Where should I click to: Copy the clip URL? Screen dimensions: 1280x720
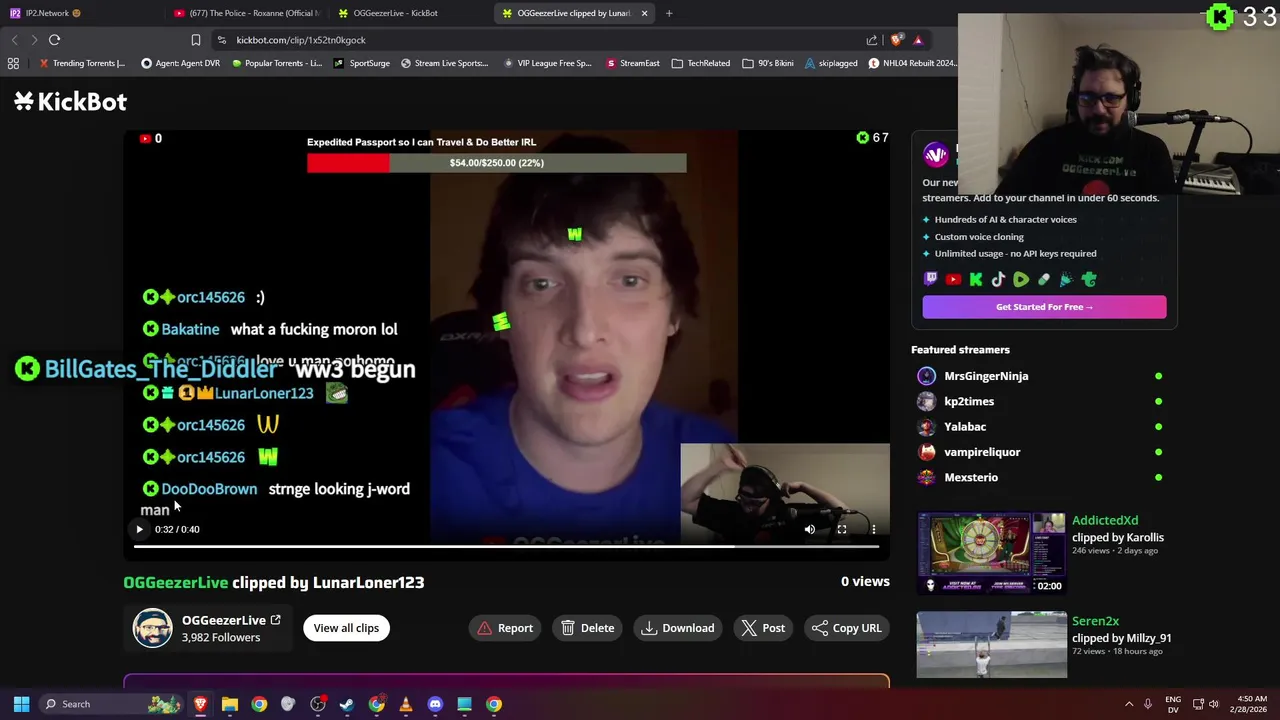pos(847,628)
